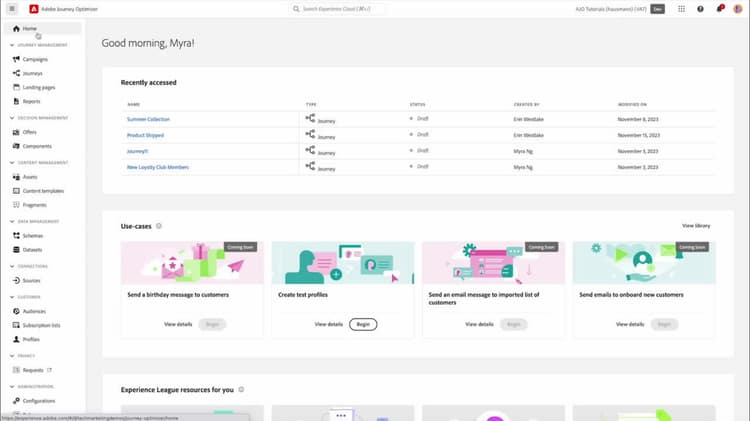Viewport: 750px width, 421px height.
Task: Click the Home icon in sidebar
Action: click(x=16, y=29)
